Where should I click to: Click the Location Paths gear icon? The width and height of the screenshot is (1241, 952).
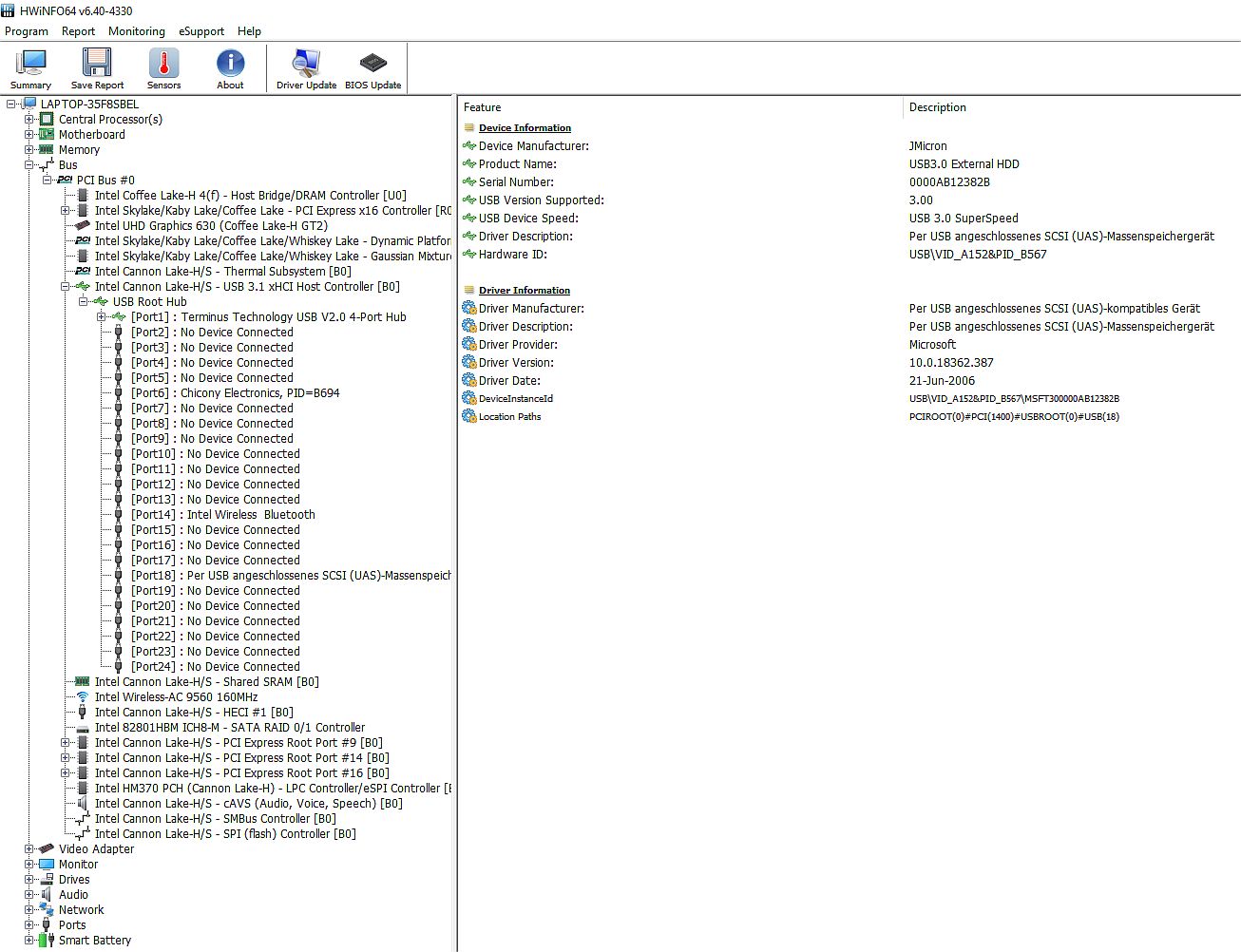pos(468,417)
